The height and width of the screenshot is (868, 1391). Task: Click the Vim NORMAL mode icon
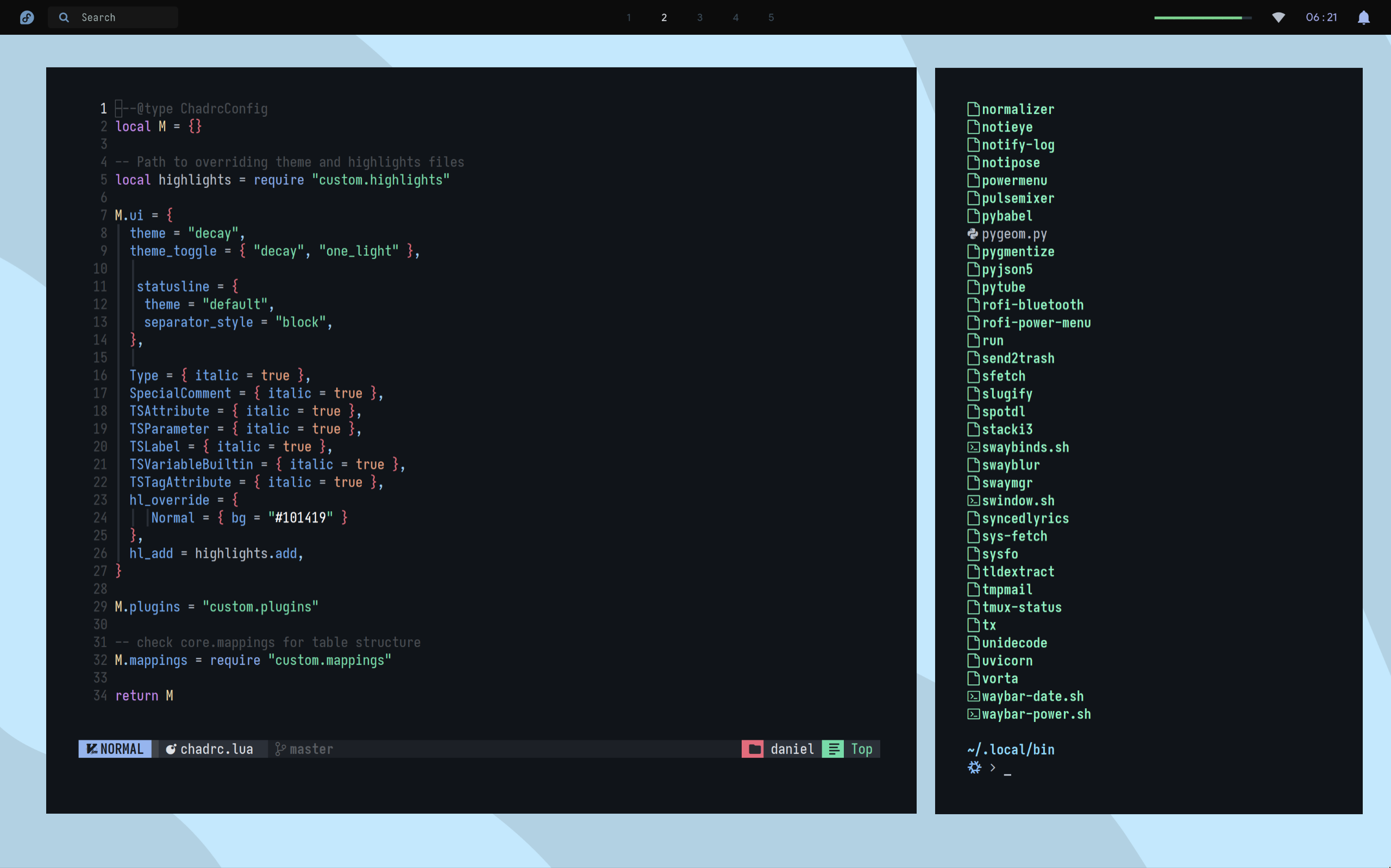point(91,749)
